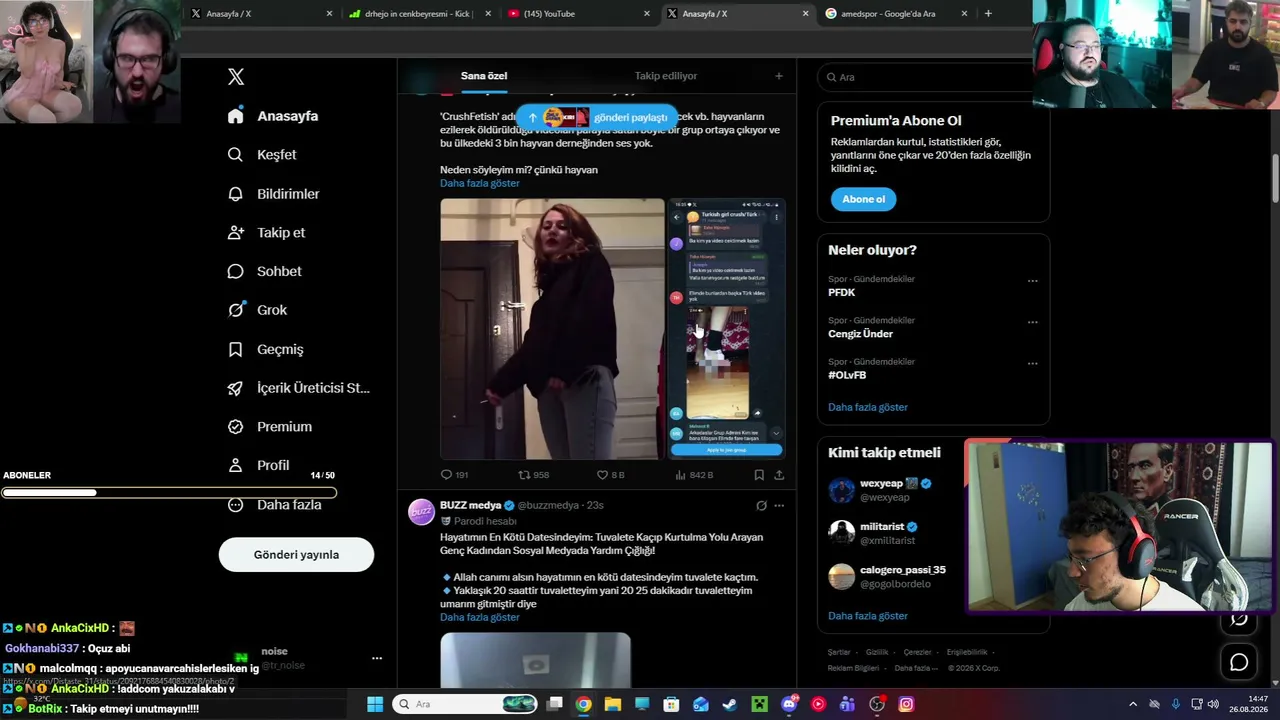Go to Anasayfa in the X sidebar
The image size is (1280, 720).
click(273, 116)
